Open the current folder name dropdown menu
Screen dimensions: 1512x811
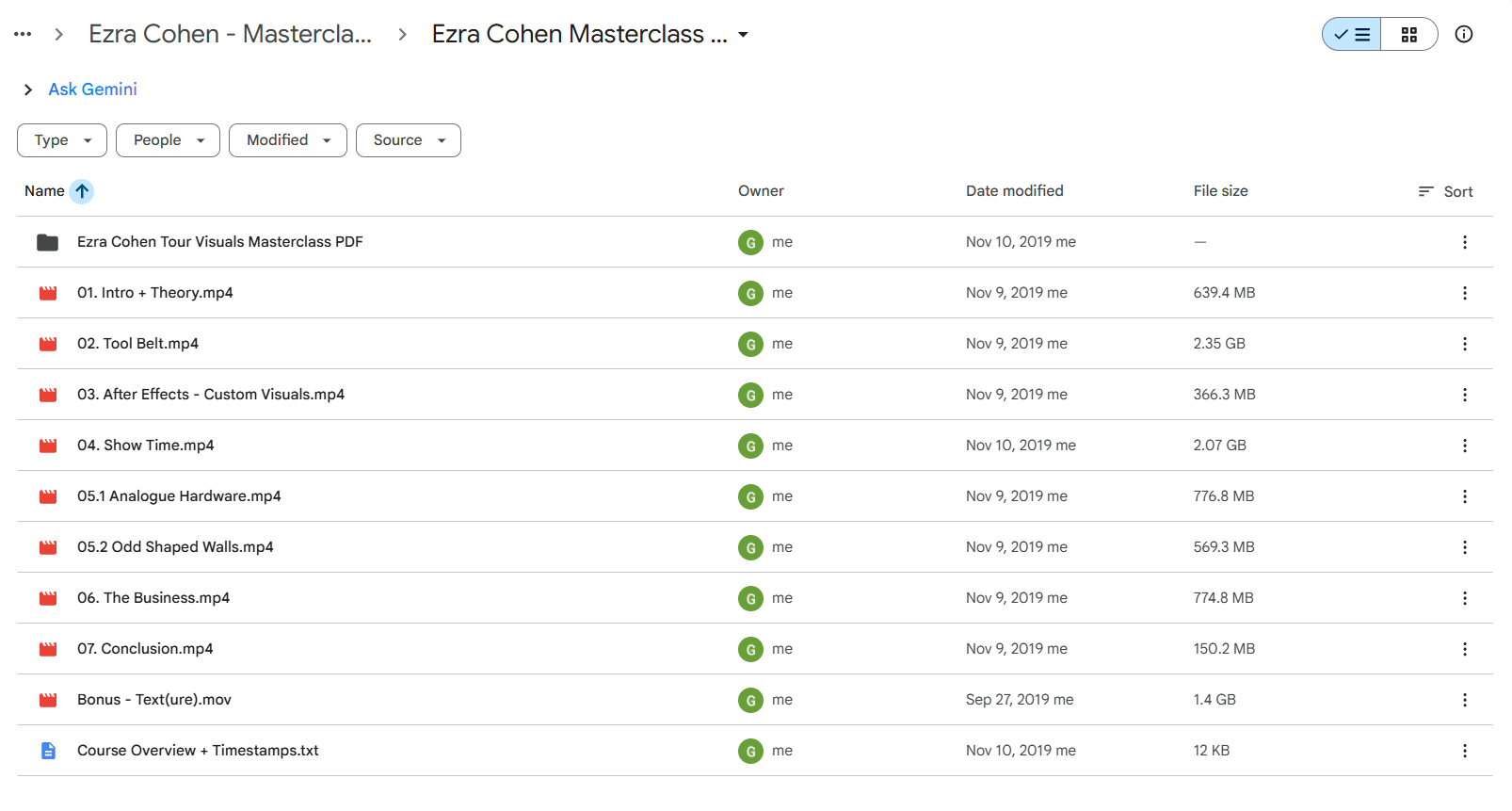click(x=743, y=35)
